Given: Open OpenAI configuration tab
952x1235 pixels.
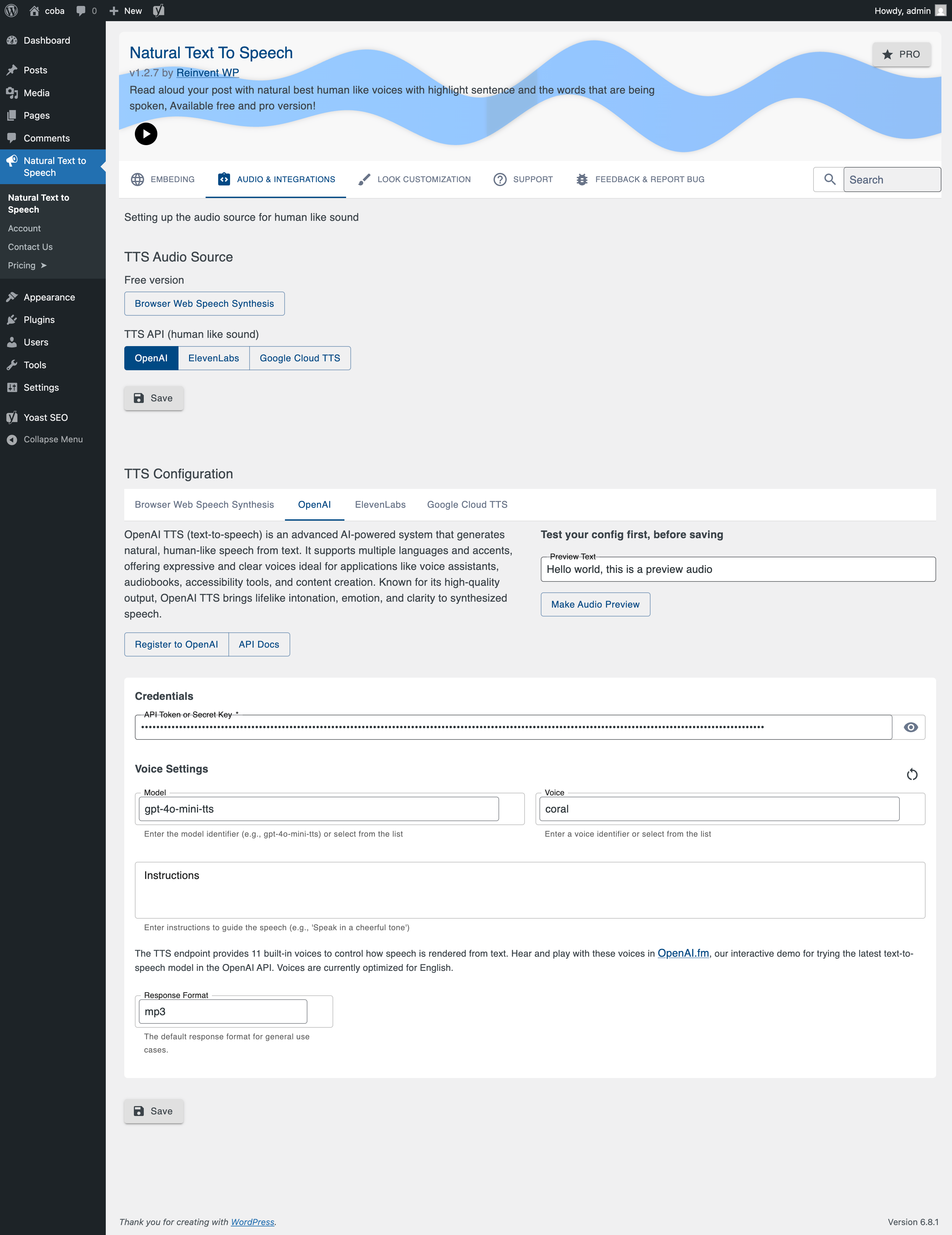Looking at the screenshot, I should pyautogui.click(x=314, y=504).
